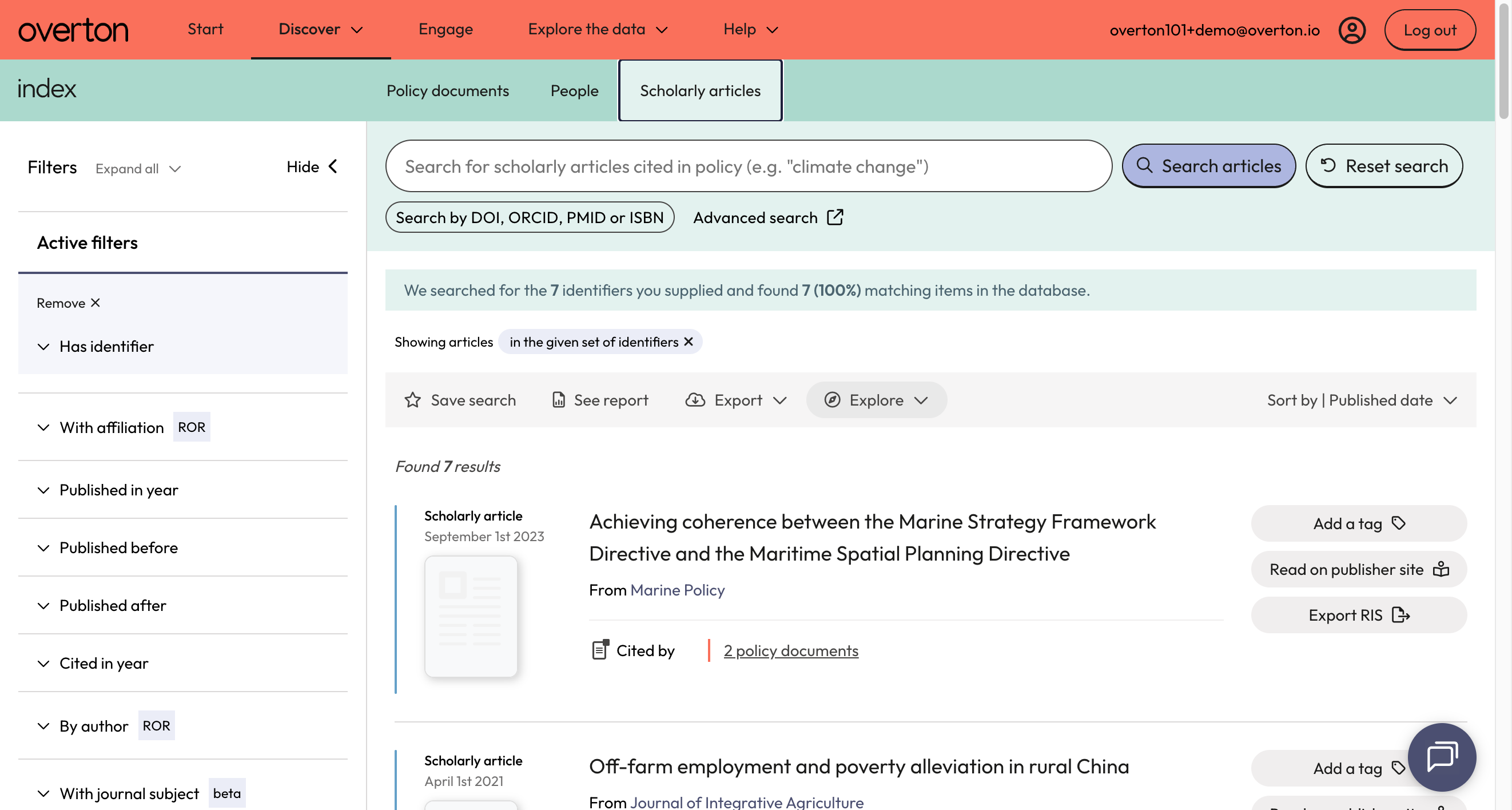The height and width of the screenshot is (810, 1512).
Task: Open the Sort by Published date dropdown
Action: [x=1362, y=400]
